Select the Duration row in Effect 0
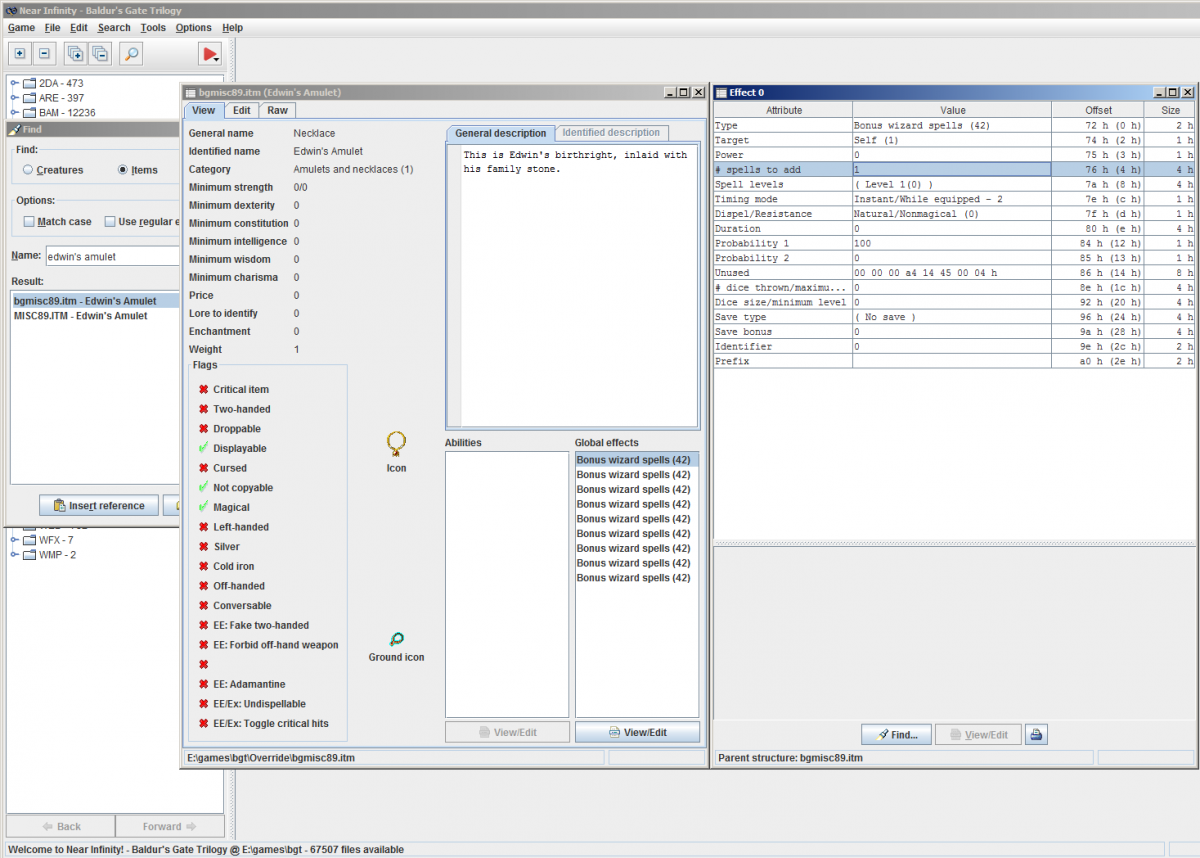Image resolution: width=1200 pixels, height=858 pixels. pyautogui.click(x=954, y=229)
